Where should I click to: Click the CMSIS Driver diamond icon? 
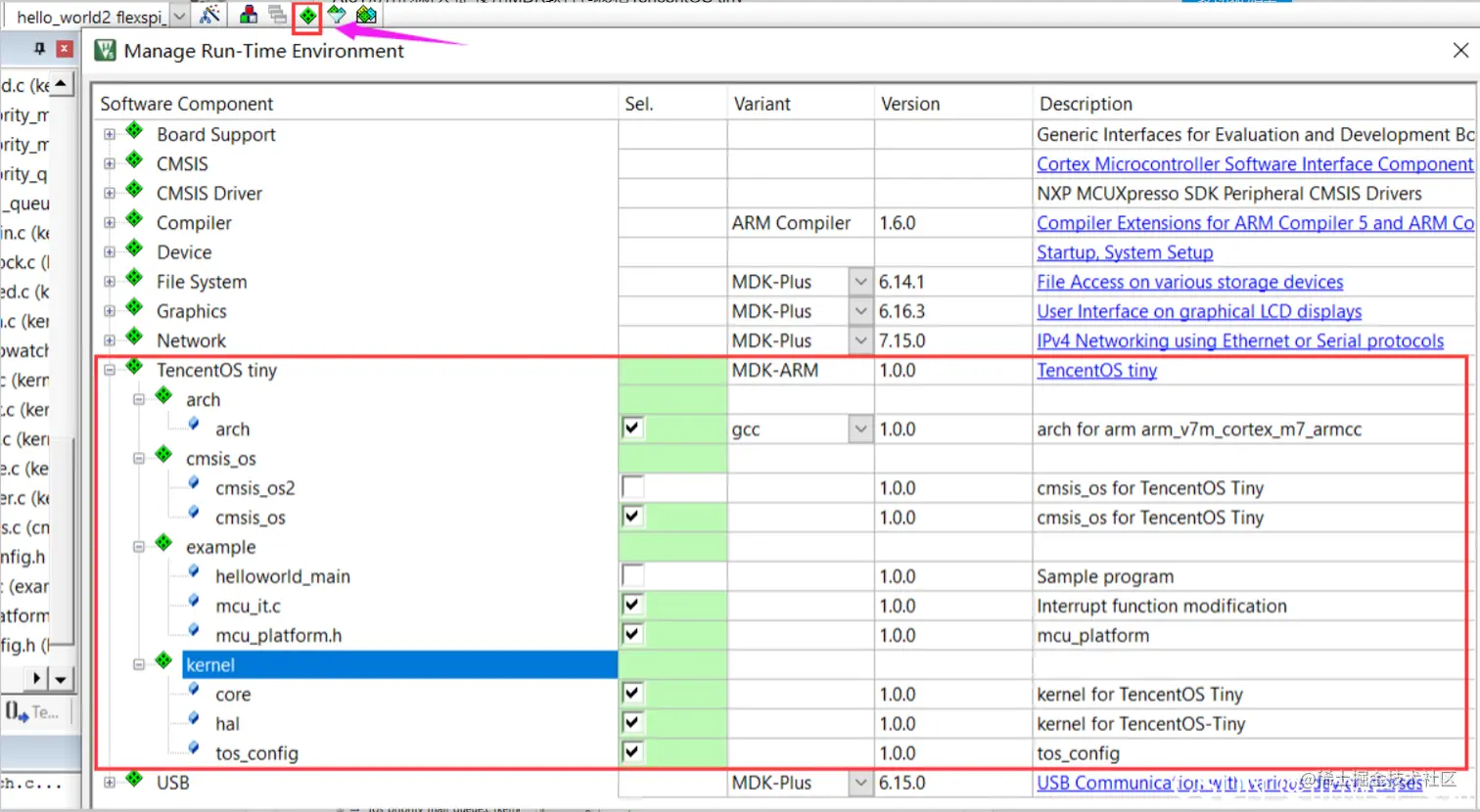click(x=135, y=190)
